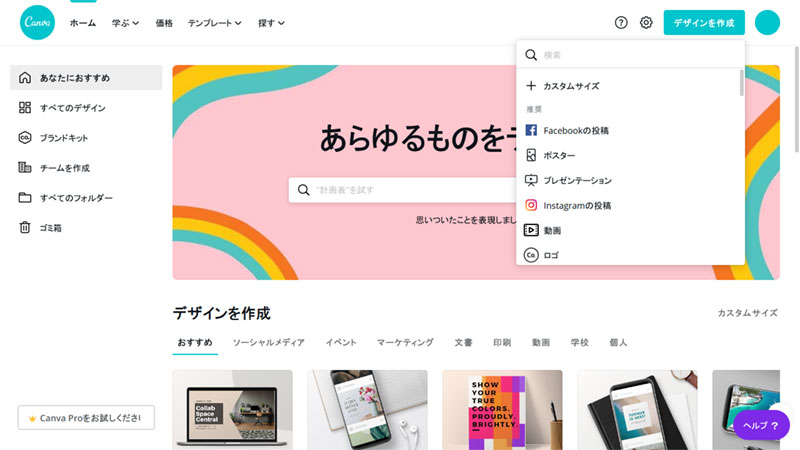Switch to the ソーシャルメディア tab
800x450 pixels.
click(268, 342)
